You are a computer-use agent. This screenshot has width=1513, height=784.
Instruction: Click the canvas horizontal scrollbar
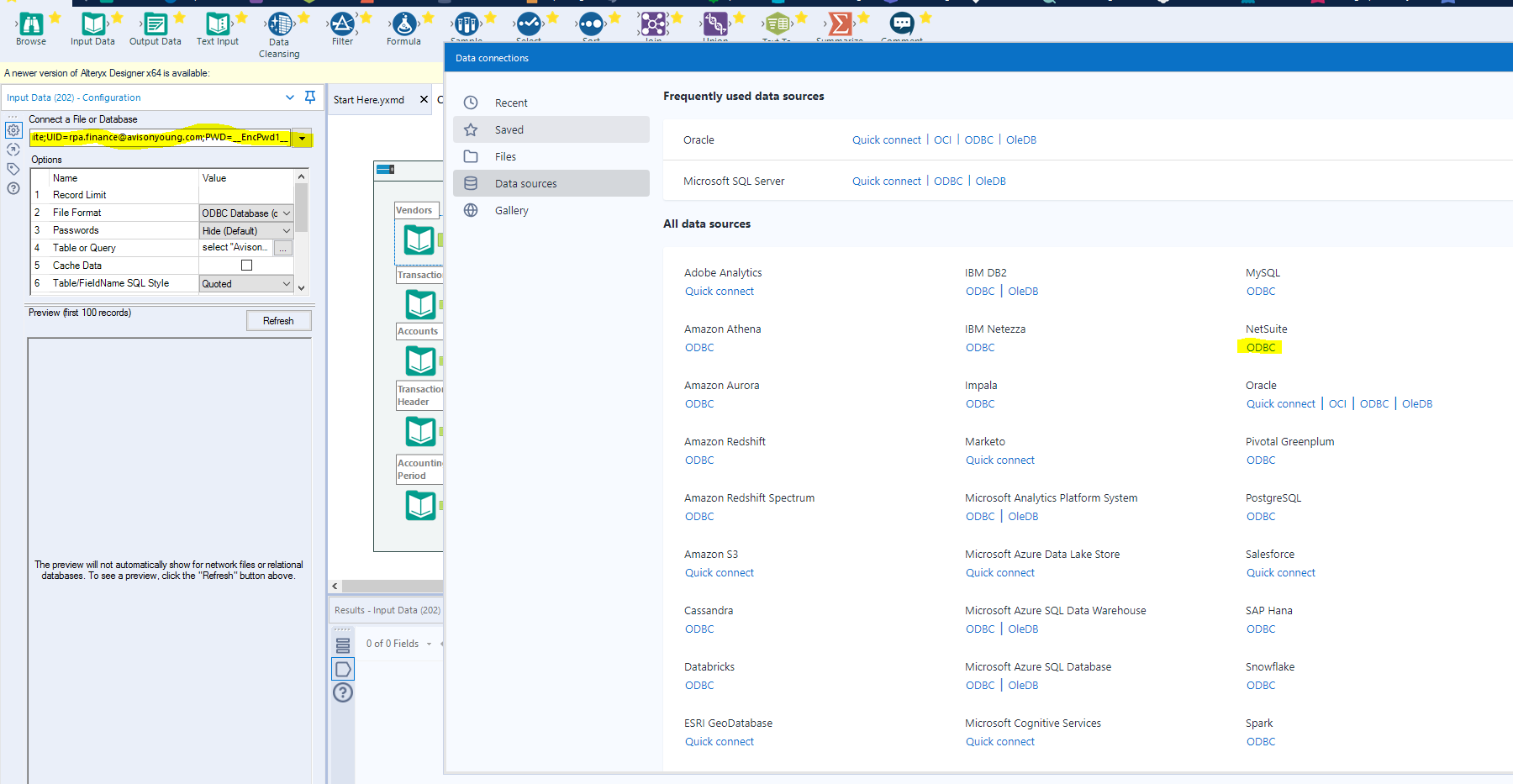click(x=393, y=586)
